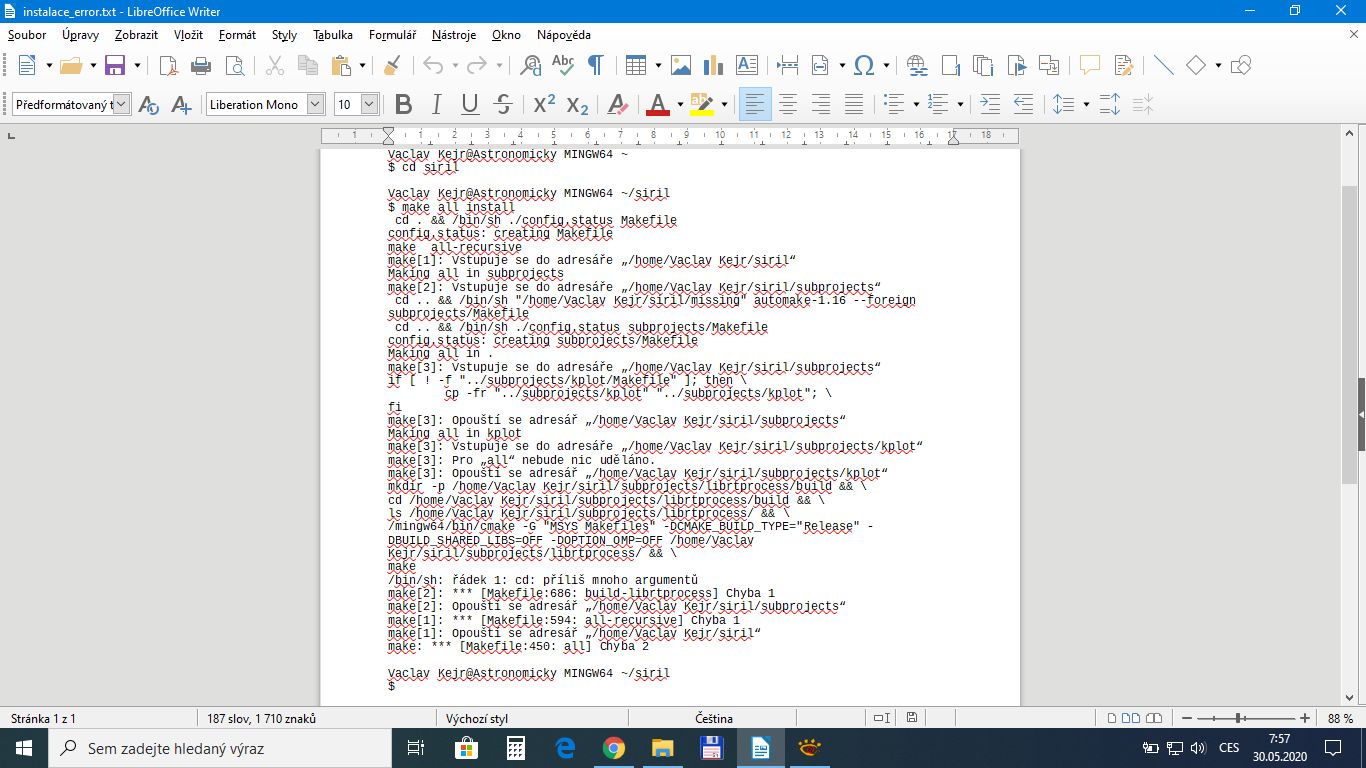Expand the bullet list dropdown arrow
This screenshot has width=1366, height=768.
pos(915,104)
